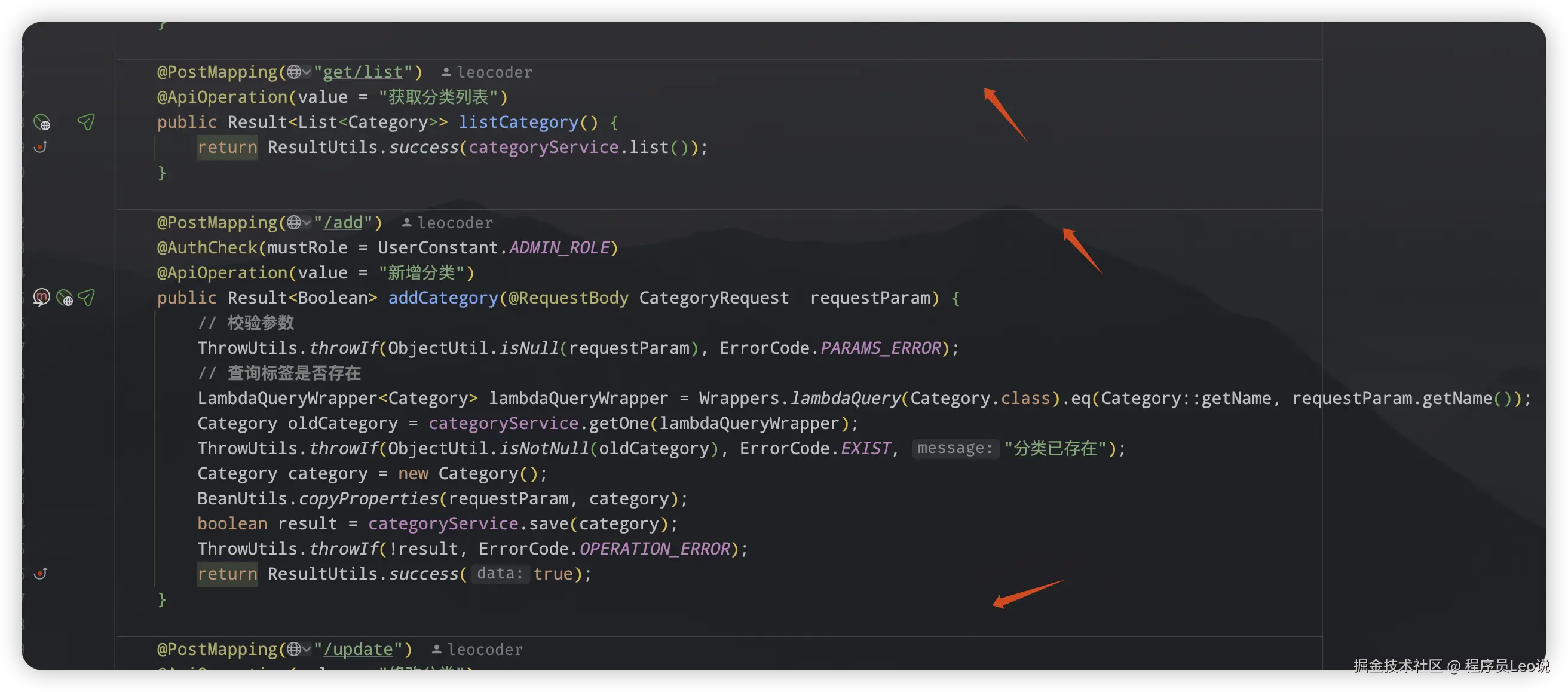This screenshot has height=692, width=1568.
Task: Click leocoder author hint next to get/list
Action: pos(494,72)
